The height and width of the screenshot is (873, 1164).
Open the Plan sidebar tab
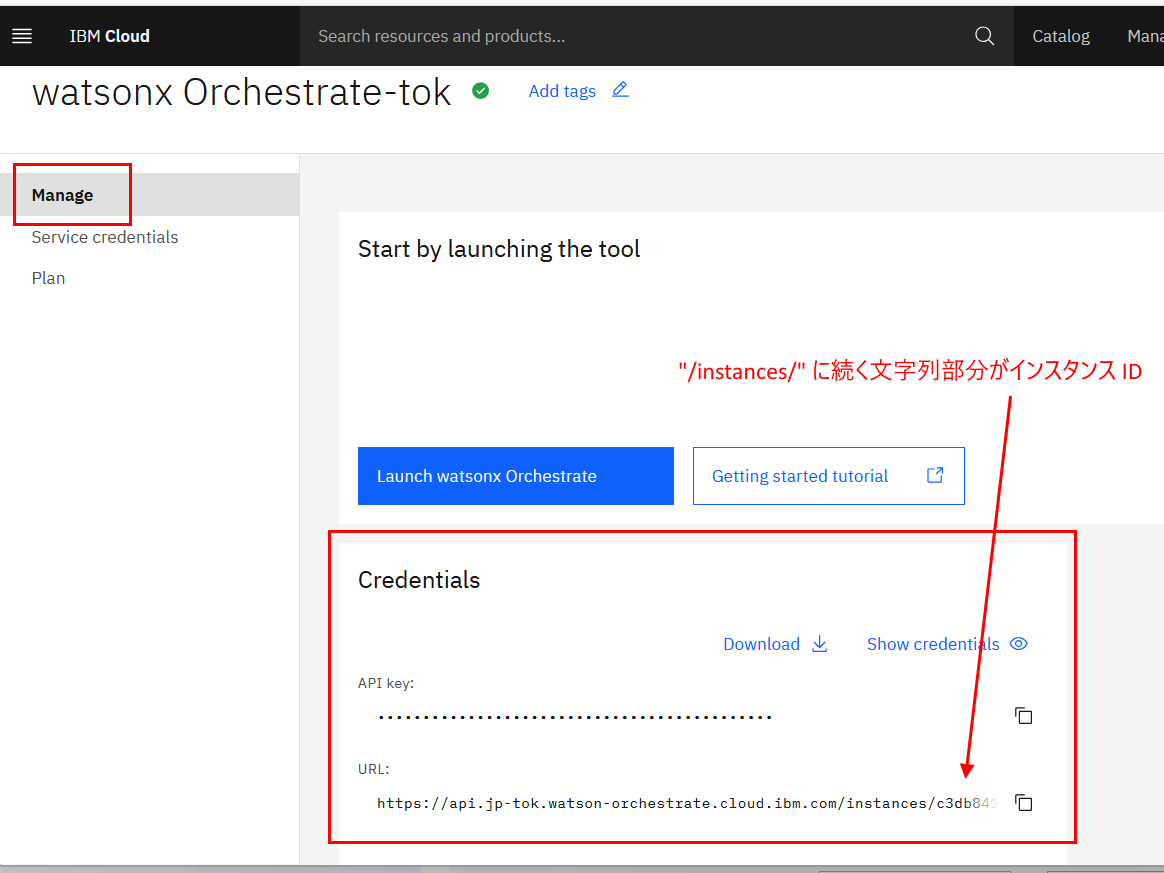[x=48, y=278]
